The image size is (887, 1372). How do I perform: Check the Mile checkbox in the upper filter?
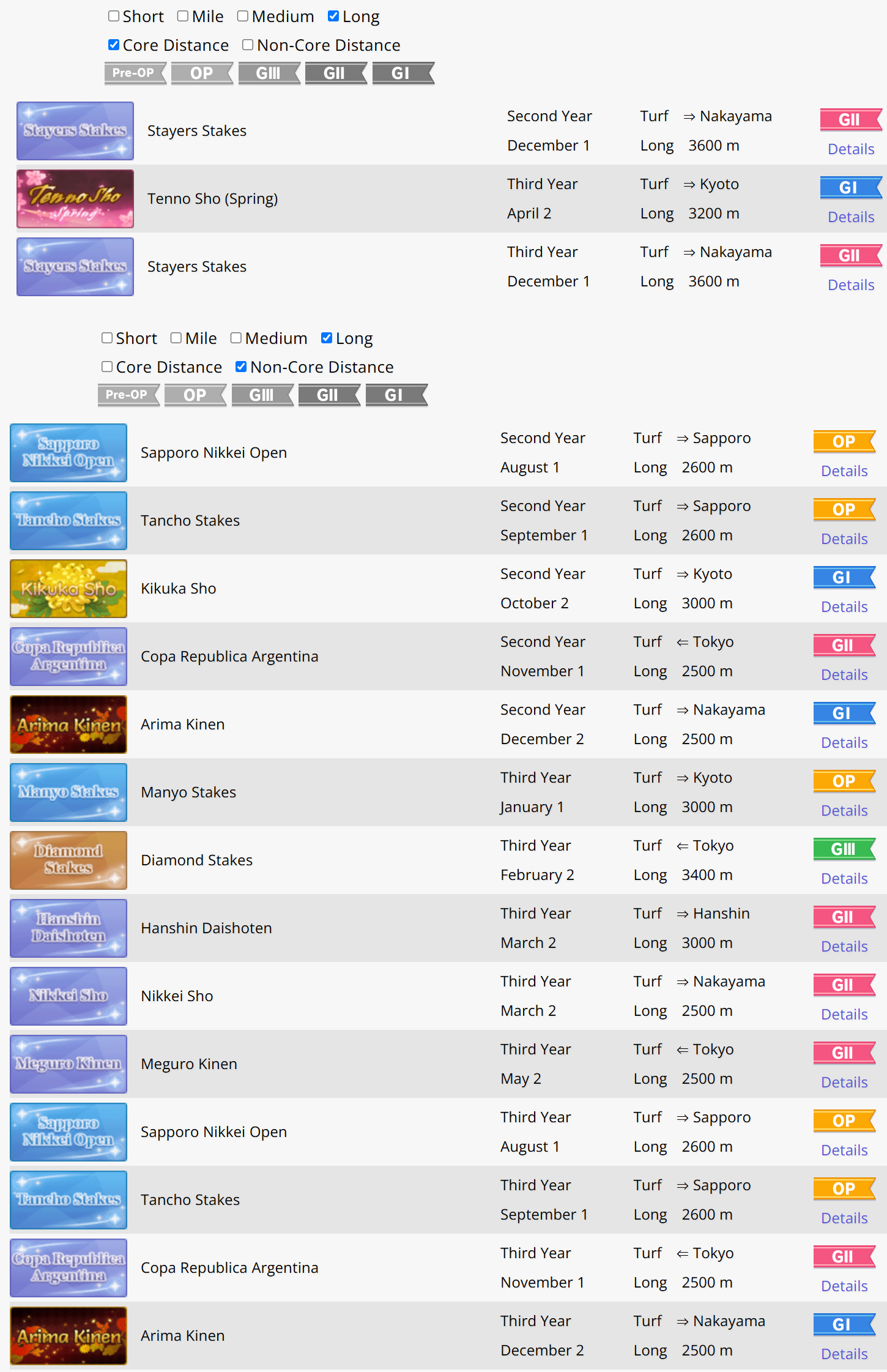click(183, 16)
